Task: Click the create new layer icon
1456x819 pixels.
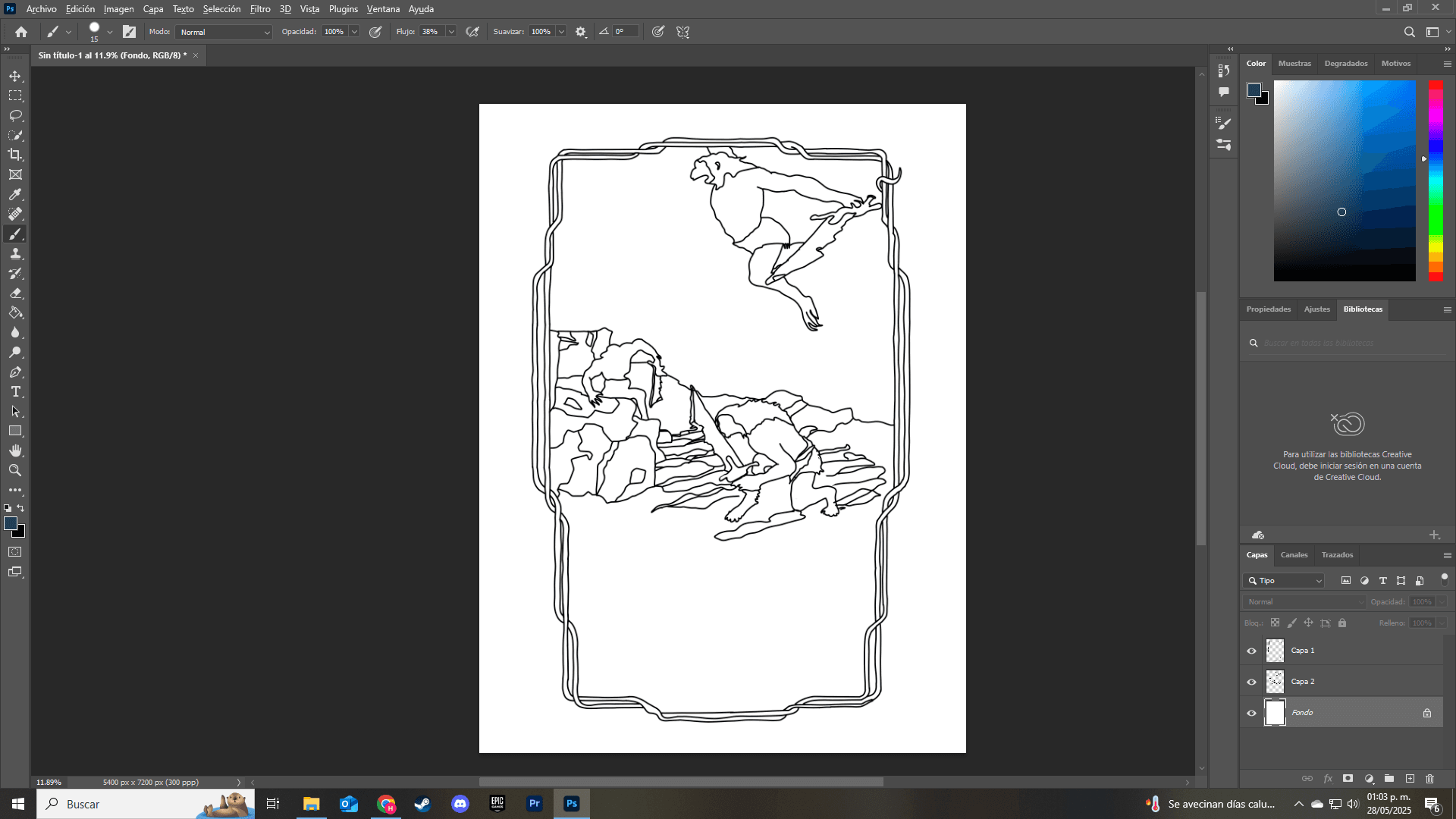Action: (x=1410, y=779)
